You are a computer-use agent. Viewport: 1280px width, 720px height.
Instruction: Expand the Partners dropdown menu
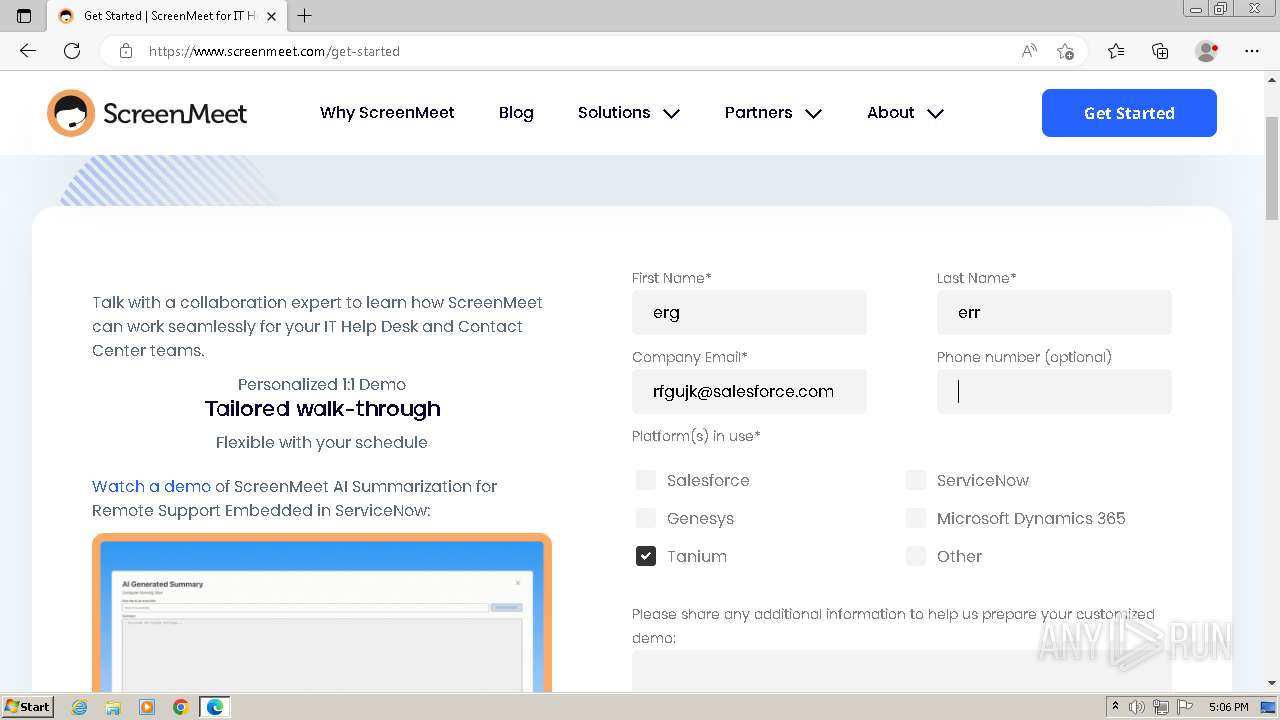click(773, 113)
